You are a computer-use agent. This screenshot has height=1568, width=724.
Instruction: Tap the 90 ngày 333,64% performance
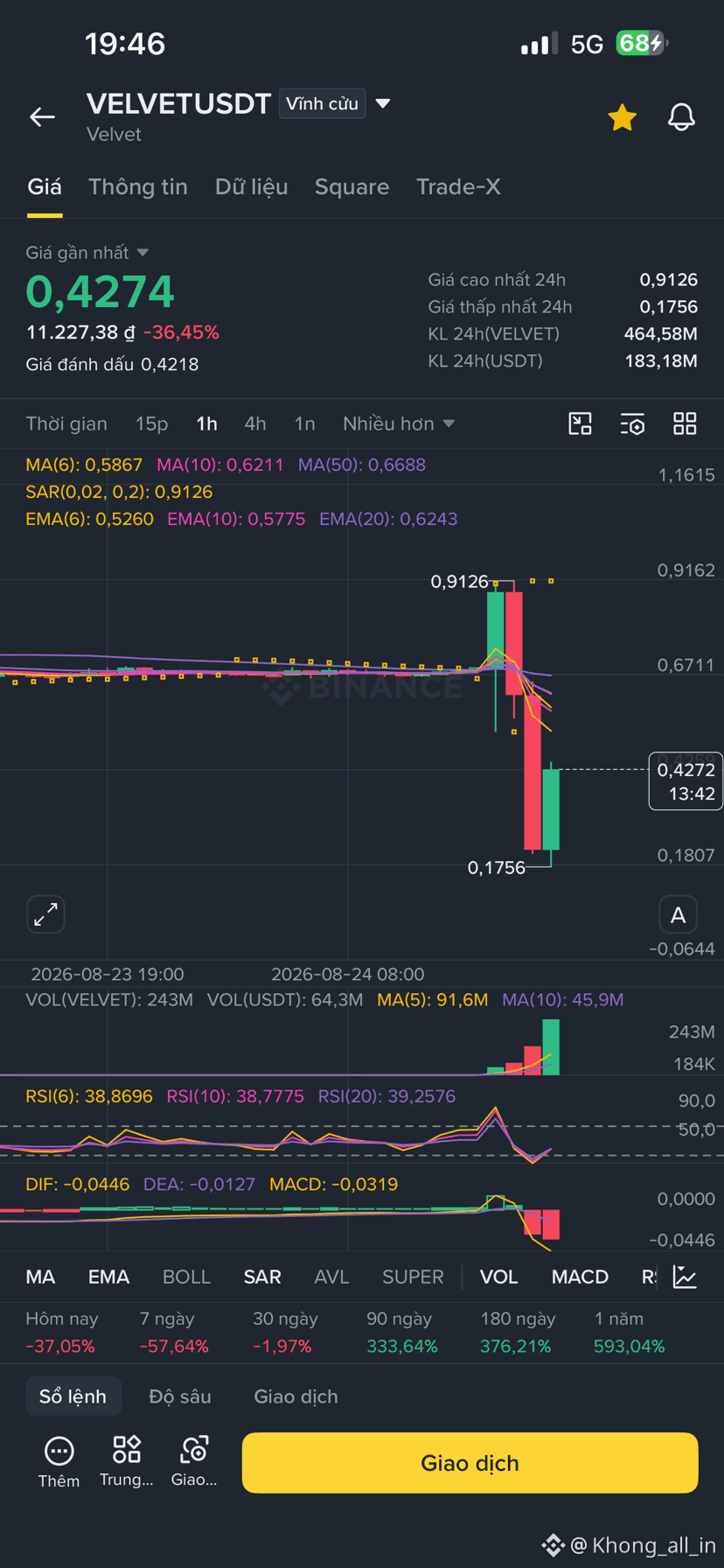(x=401, y=1333)
